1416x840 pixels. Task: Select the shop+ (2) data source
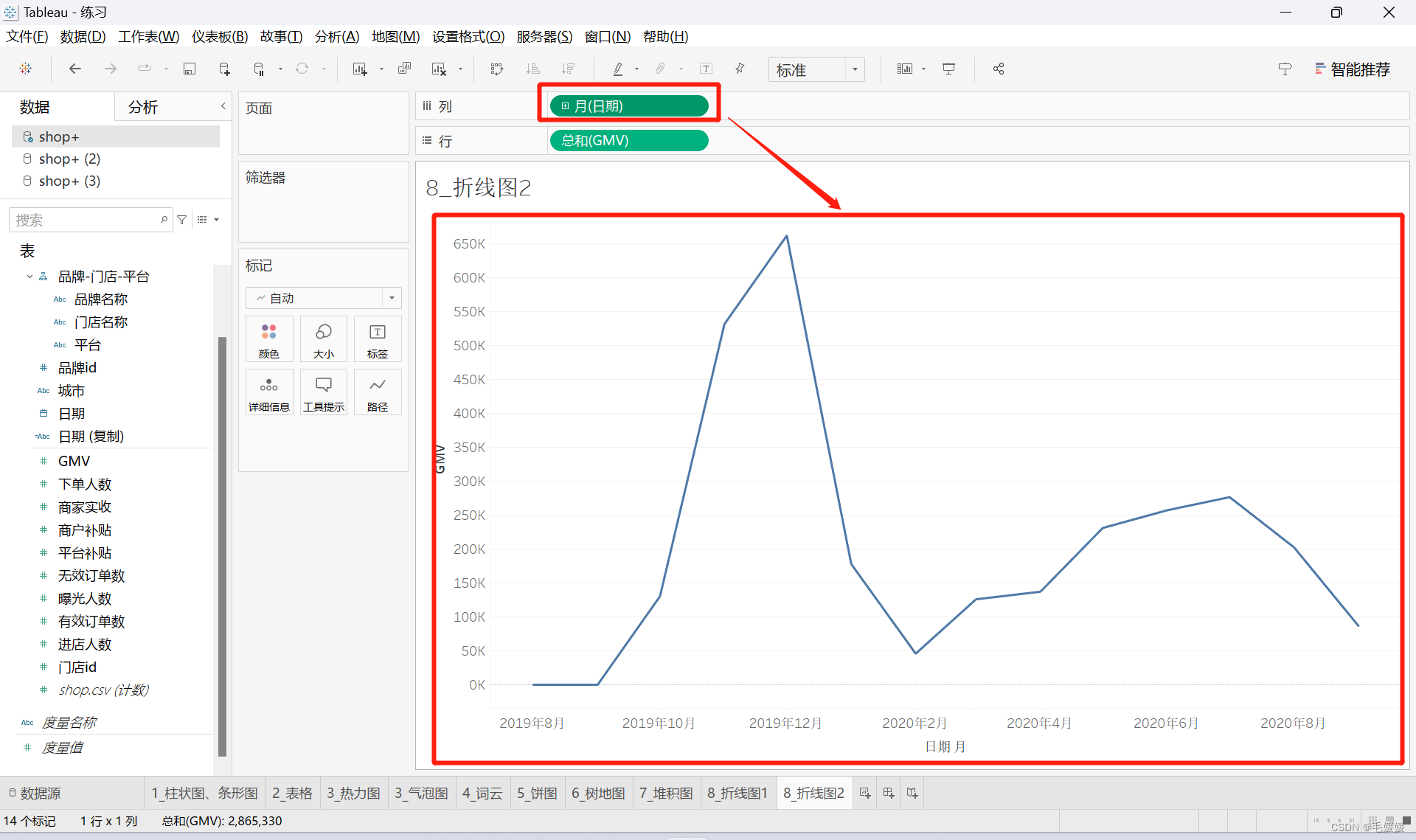[69, 159]
